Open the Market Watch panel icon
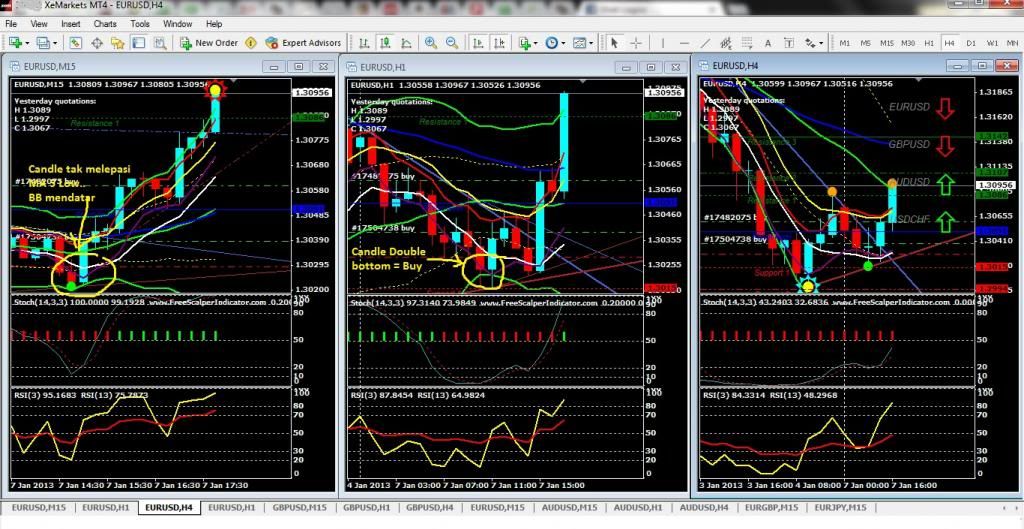 [x=73, y=43]
